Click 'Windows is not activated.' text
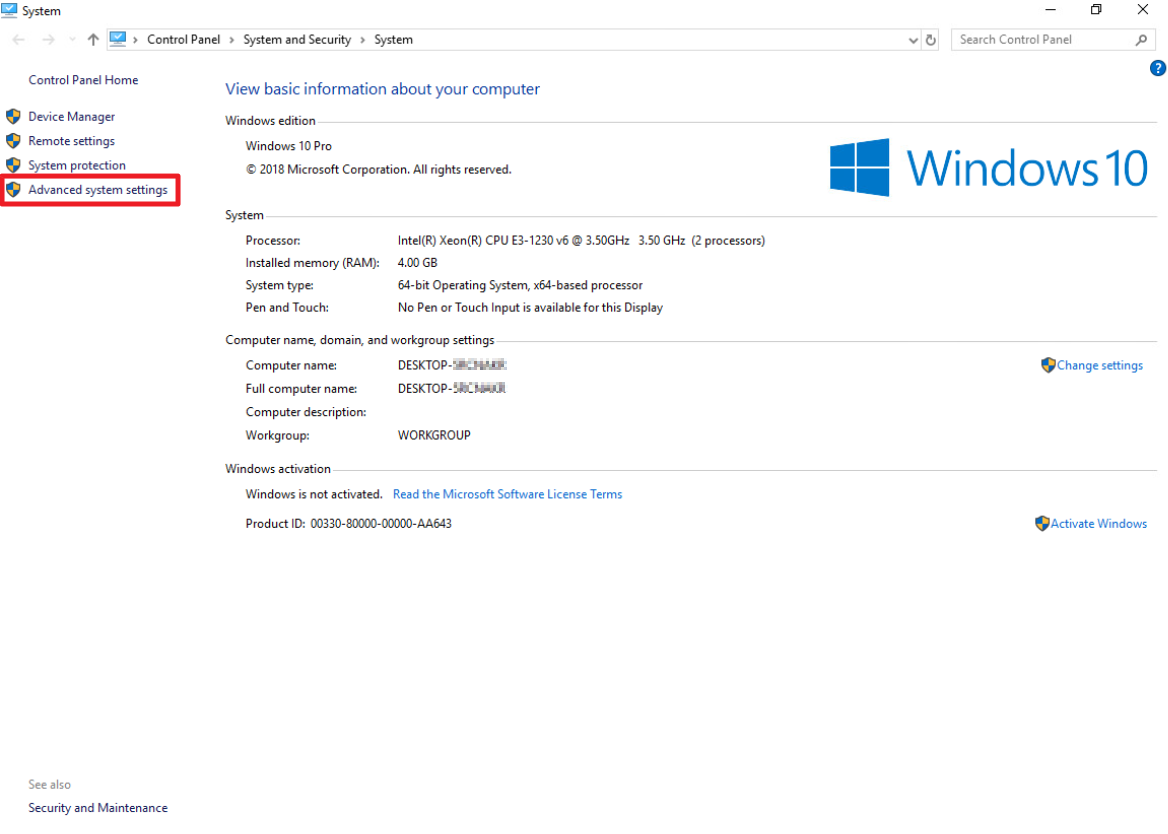This screenshot has width=1168, height=834. (314, 494)
